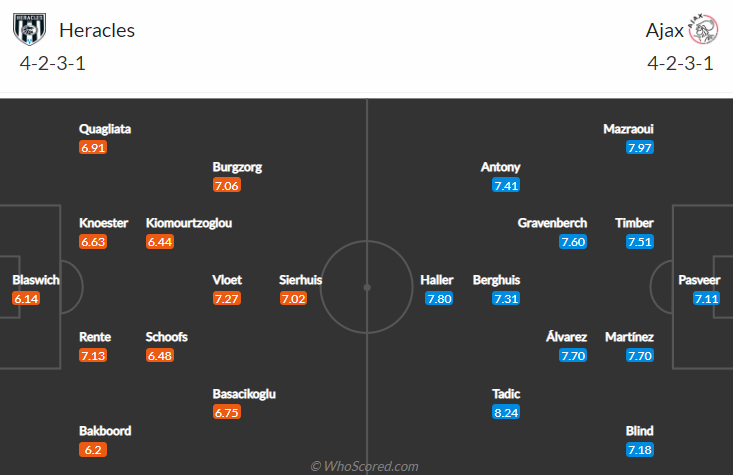Select Blind's 7.18 rating badge

point(640,450)
